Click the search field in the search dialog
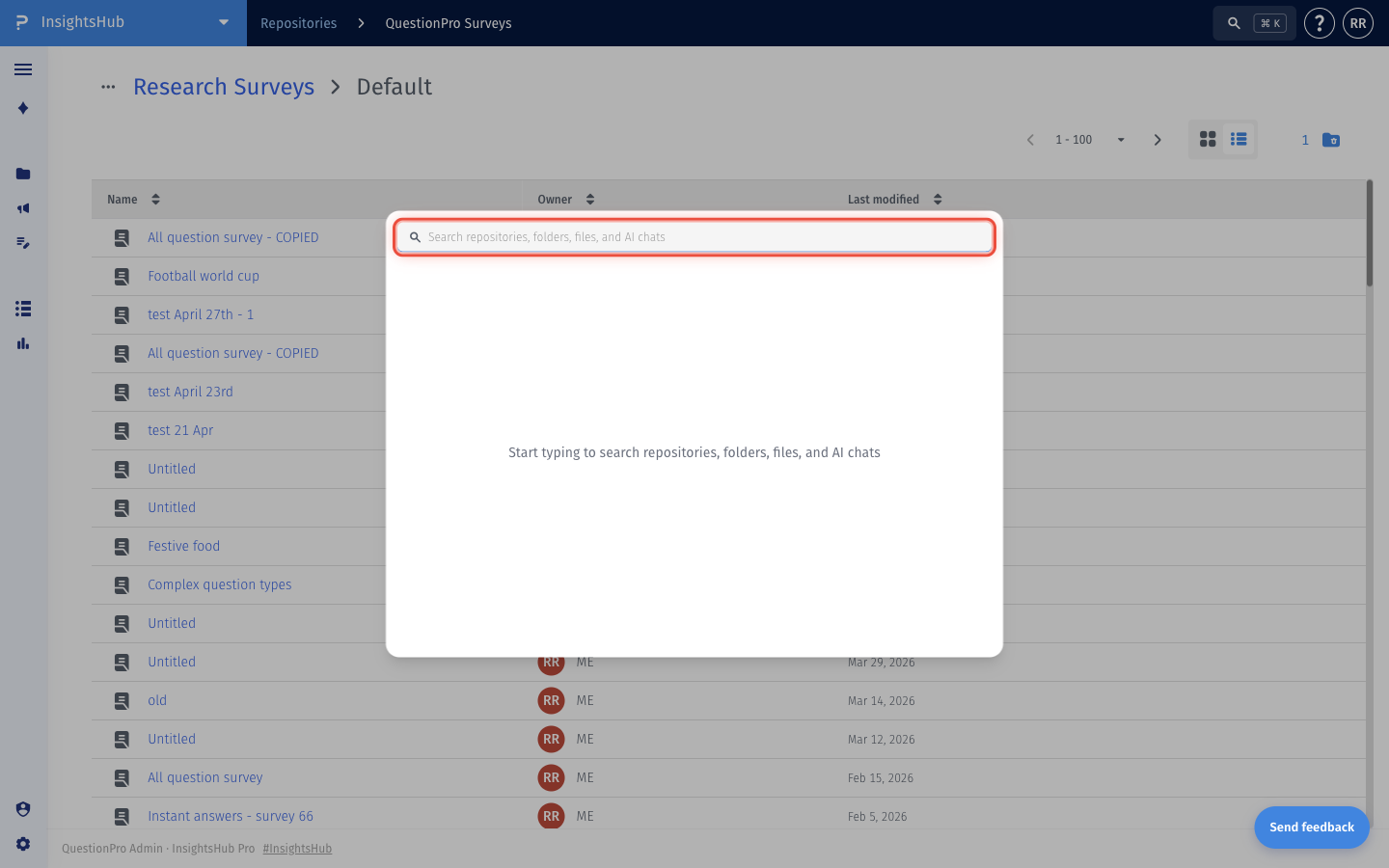Image resolution: width=1389 pixels, height=868 pixels. [x=694, y=237]
